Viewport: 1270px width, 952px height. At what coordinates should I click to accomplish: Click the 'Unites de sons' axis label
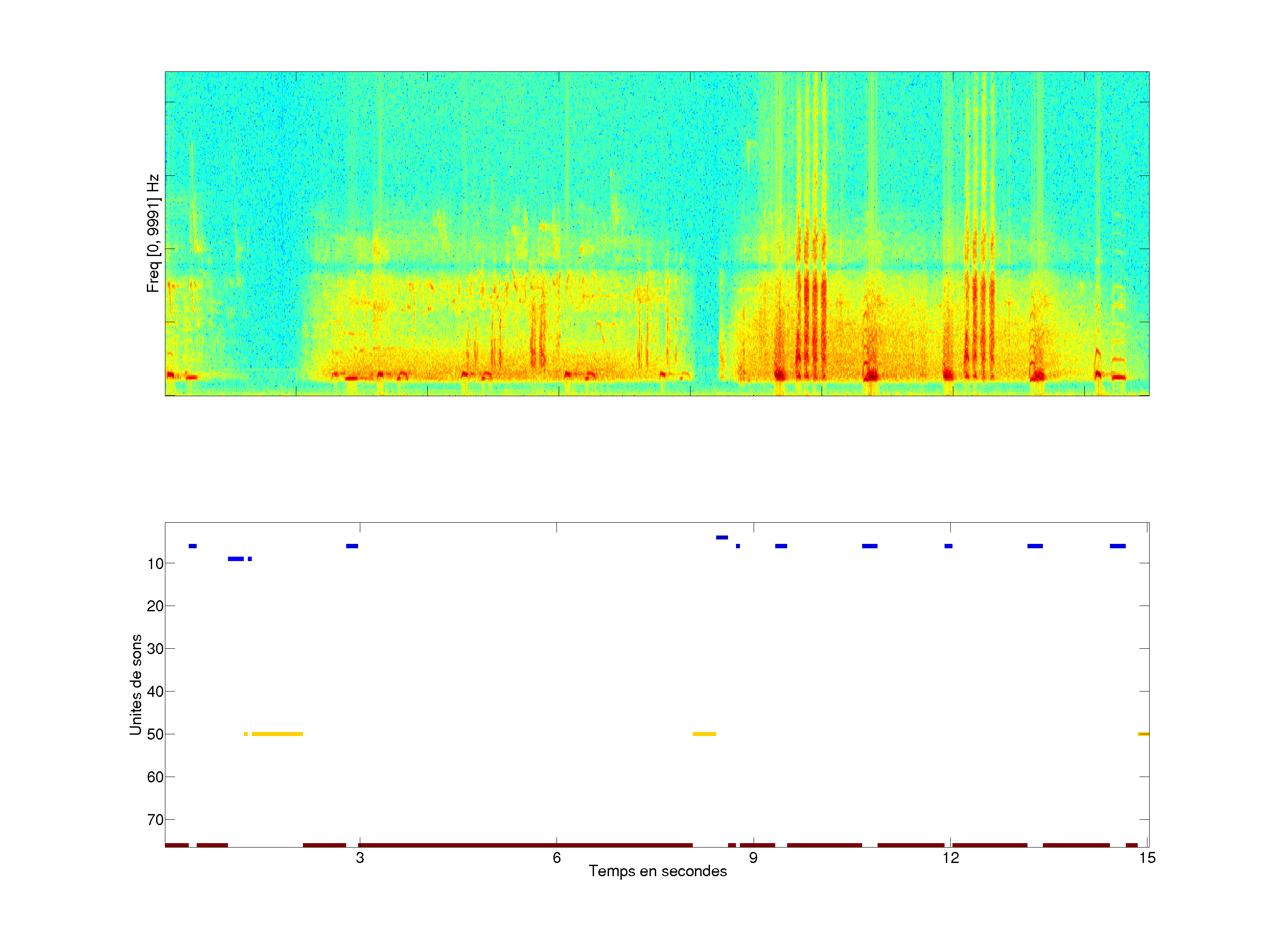point(136,684)
